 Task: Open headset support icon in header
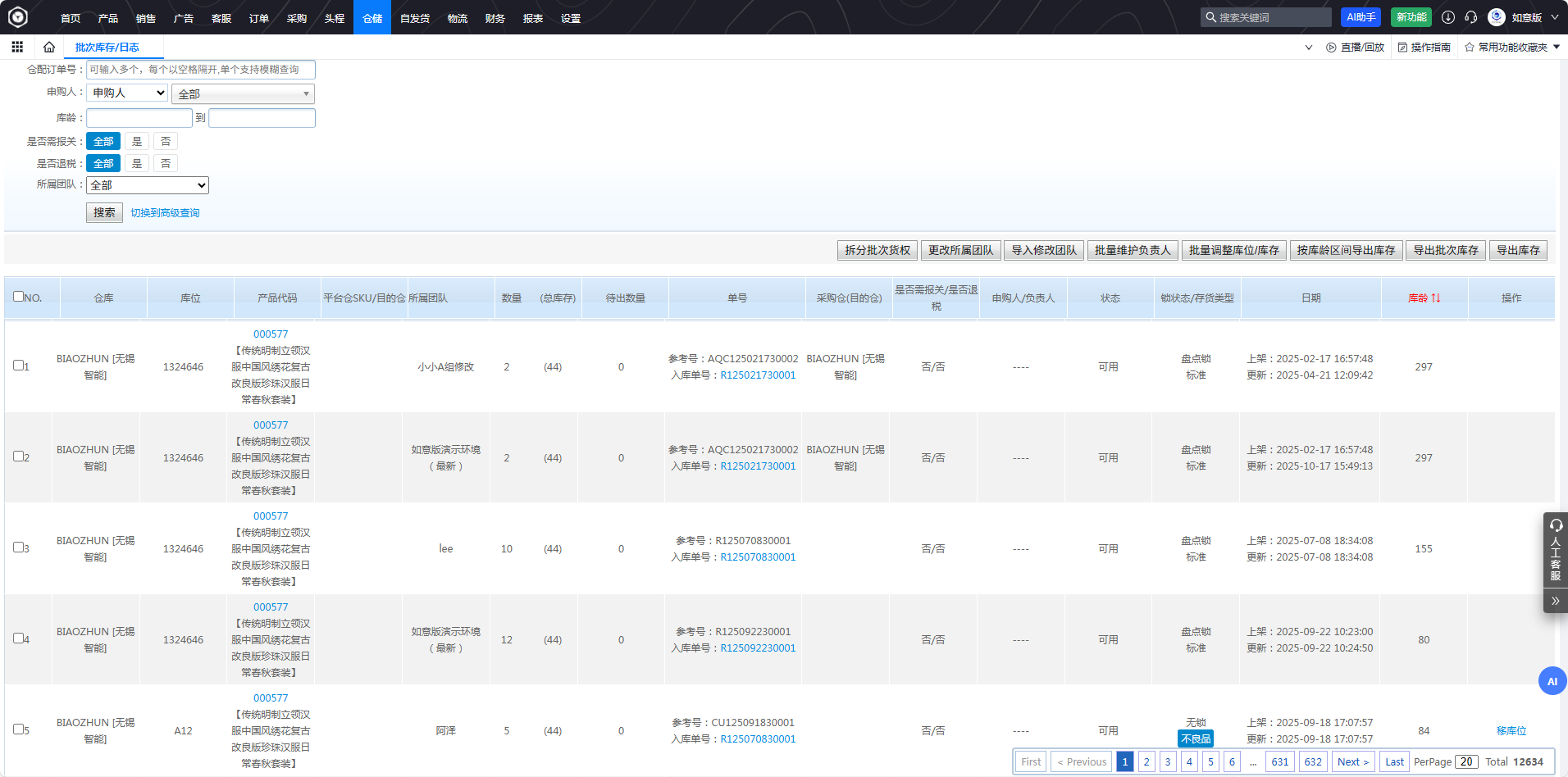coord(1471,17)
